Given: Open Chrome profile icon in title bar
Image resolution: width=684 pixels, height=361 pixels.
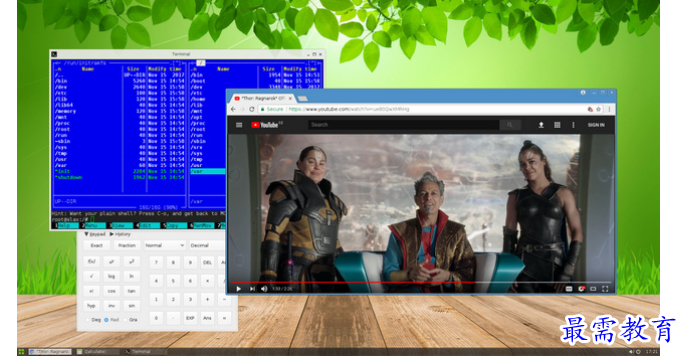Looking at the screenshot, I should click(583, 93).
